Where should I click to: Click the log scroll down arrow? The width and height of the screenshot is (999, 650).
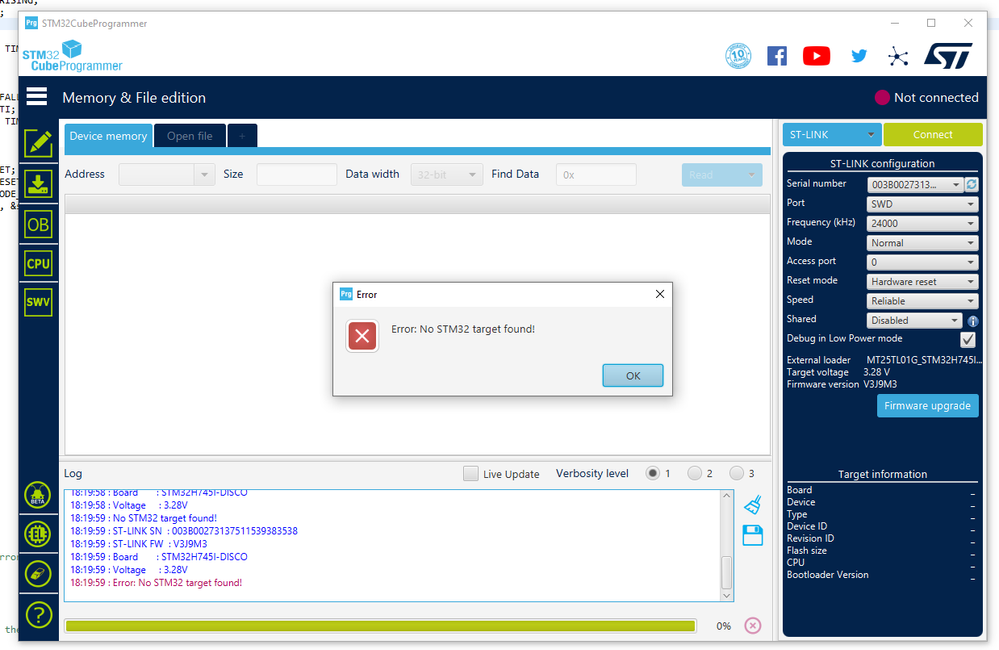click(x=726, y=596)
